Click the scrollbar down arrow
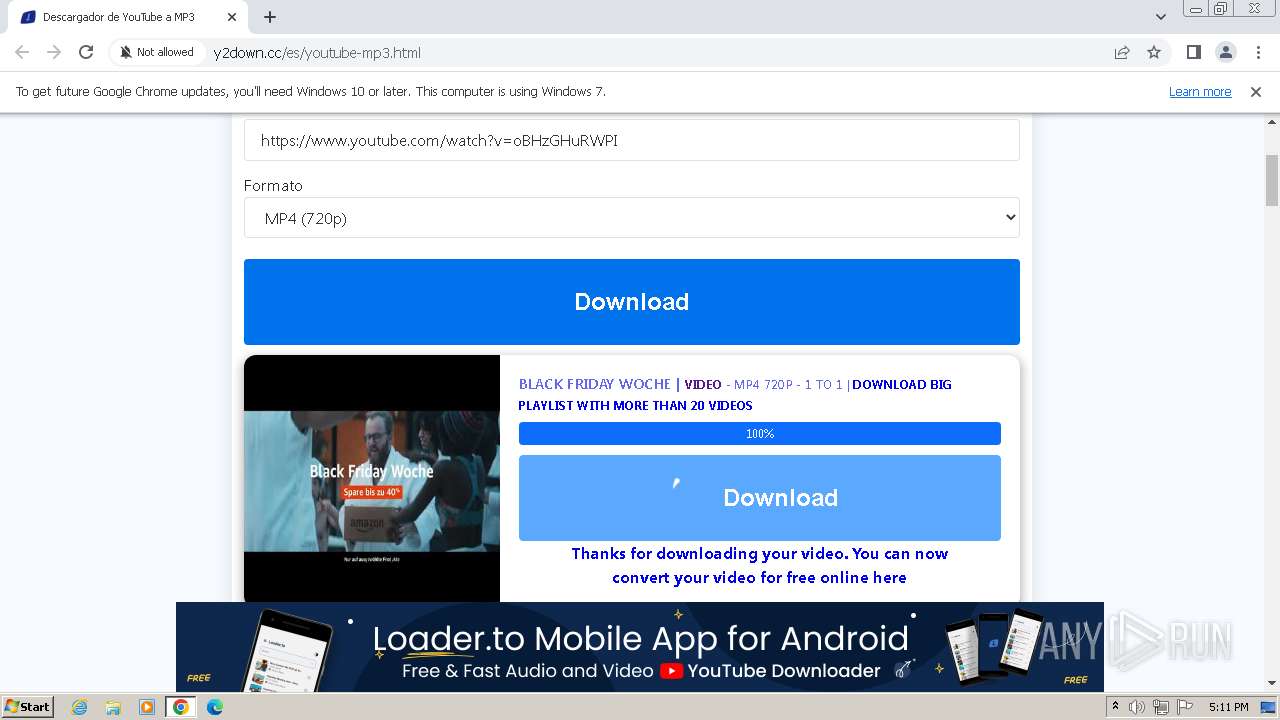Viewport: 1280px width, 720px height. (1272, 684)
